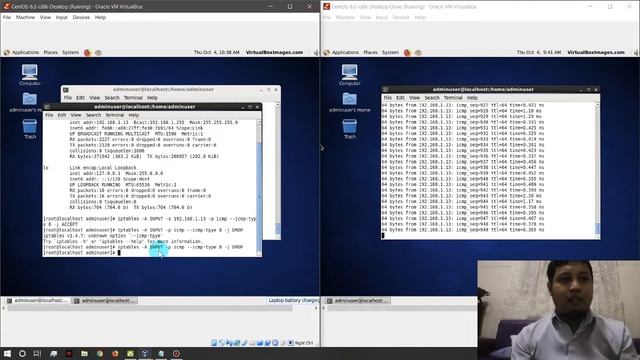Open Places menu in right VM panel
The width and height of the screenshot is (640, 360).
click(x=370, y=52)
